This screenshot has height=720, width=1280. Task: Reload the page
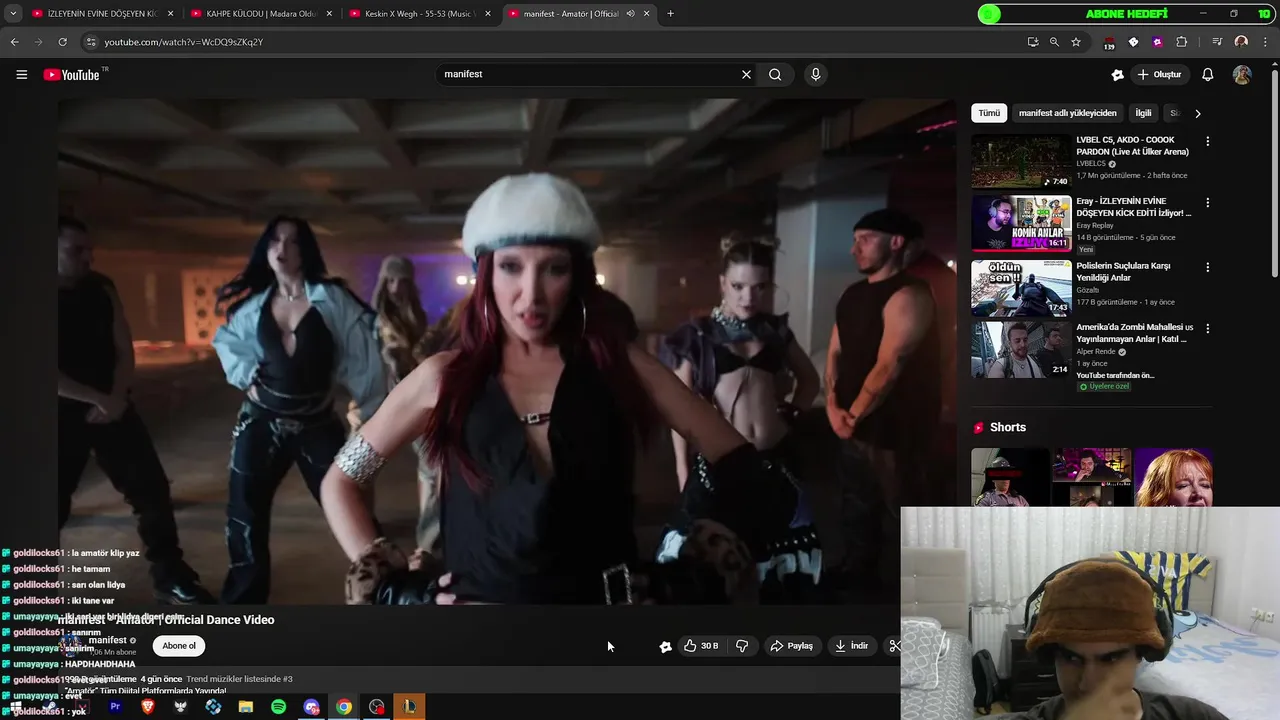pyautogui.click(x=62, y=42)
